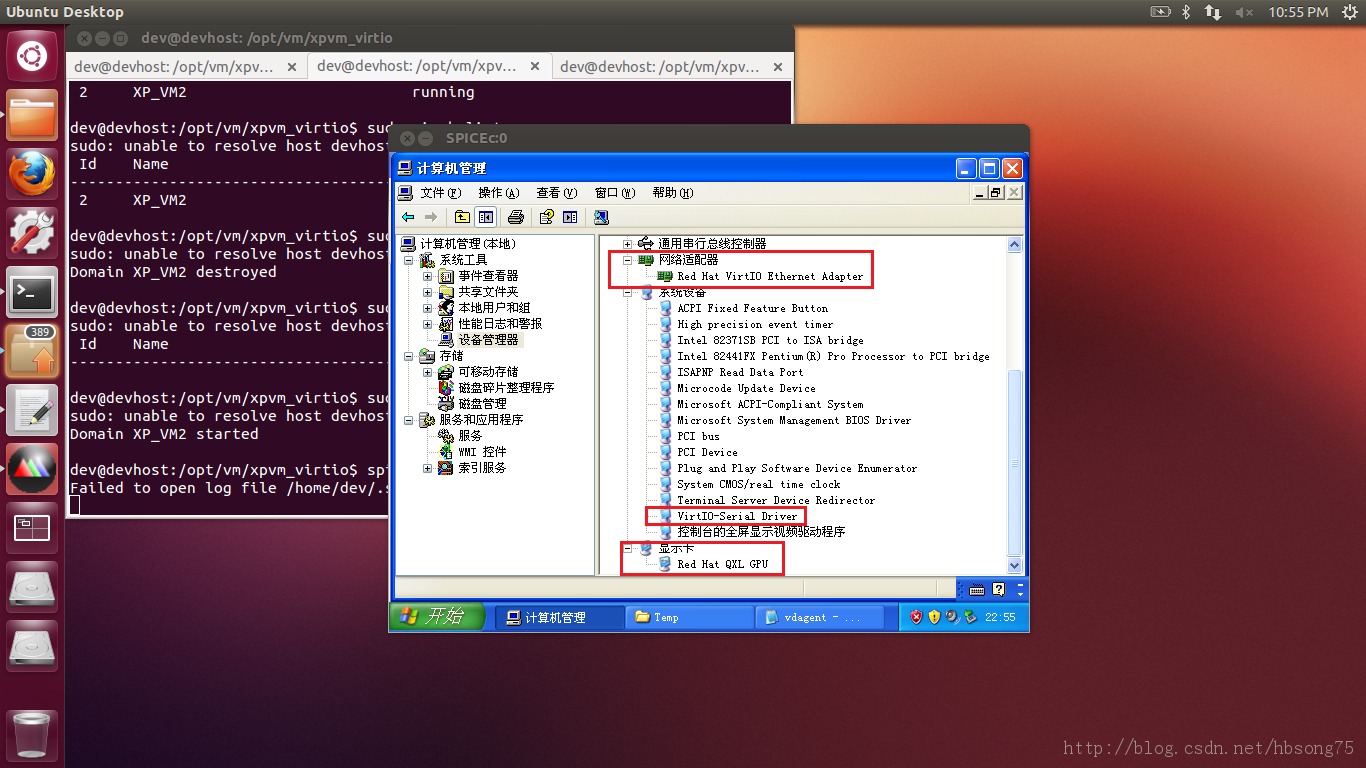Select 磁盘碎片整理程序 in the tree

506,388
